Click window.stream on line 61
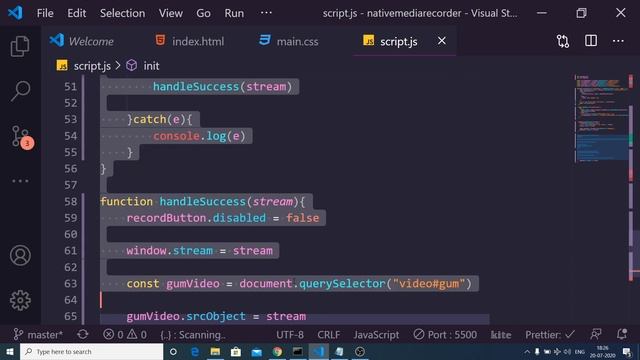This screenshot has height=360, width=640. click(169, 250)
